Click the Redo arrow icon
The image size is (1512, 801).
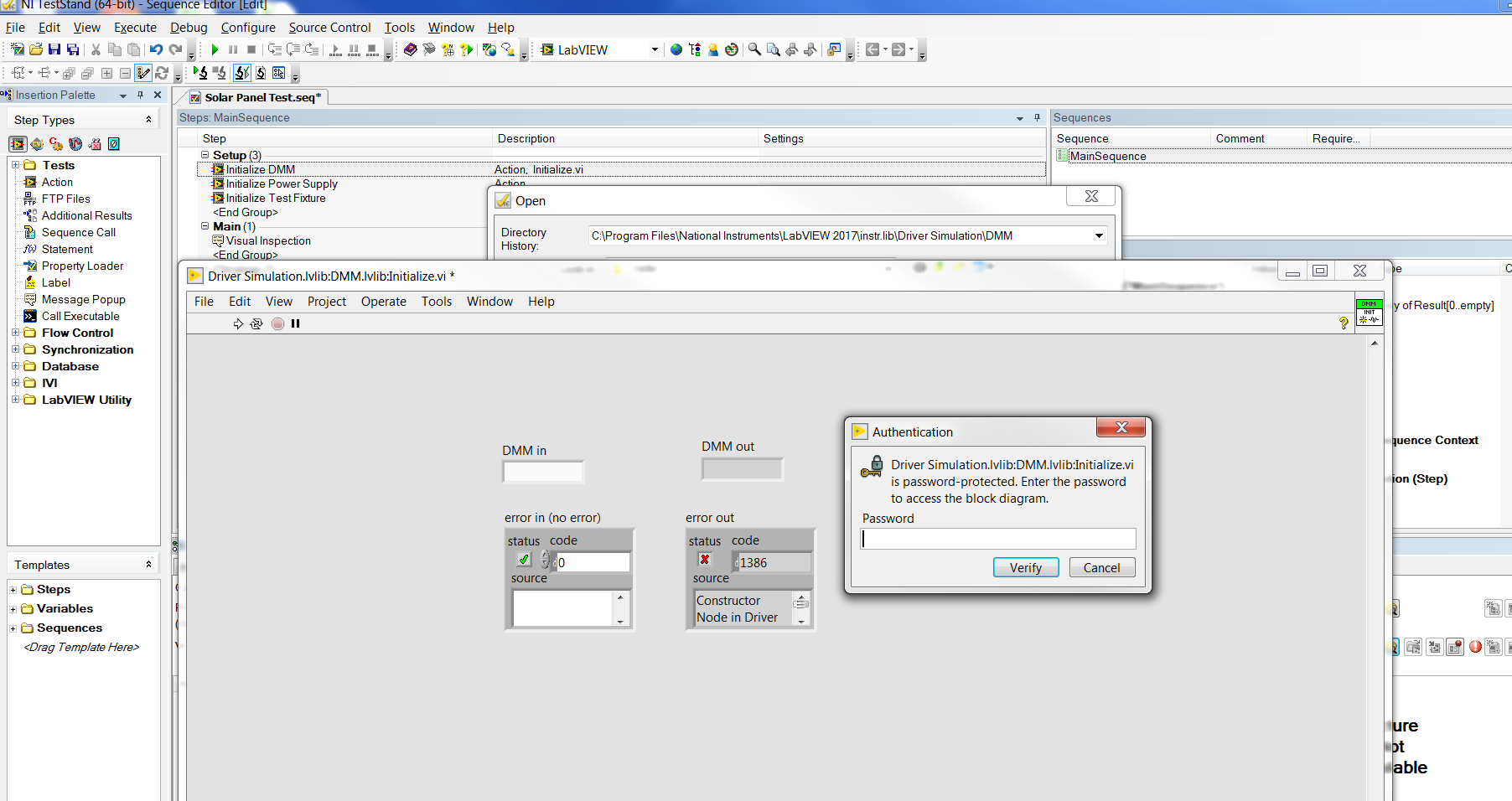(175, 49)
